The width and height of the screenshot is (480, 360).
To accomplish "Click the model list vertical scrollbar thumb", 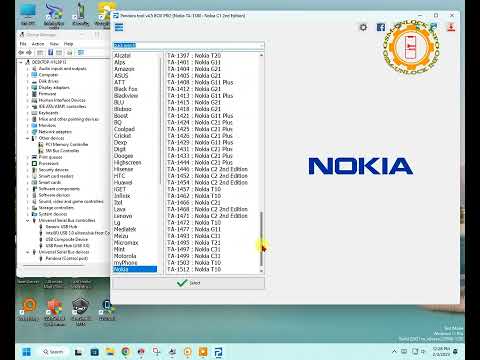I will [261, 238].
